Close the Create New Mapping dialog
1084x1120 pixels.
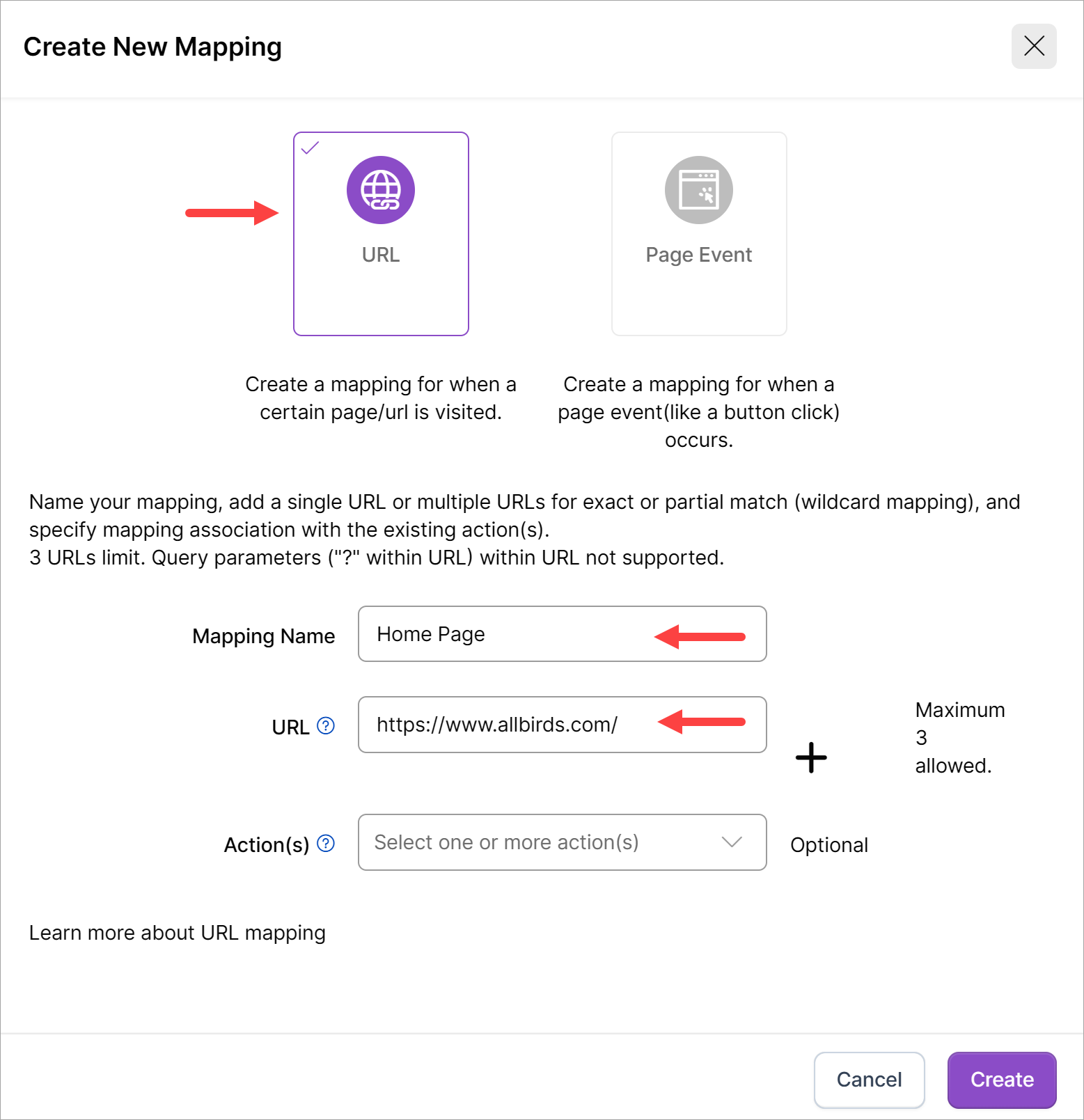(x=1034, y=47)
